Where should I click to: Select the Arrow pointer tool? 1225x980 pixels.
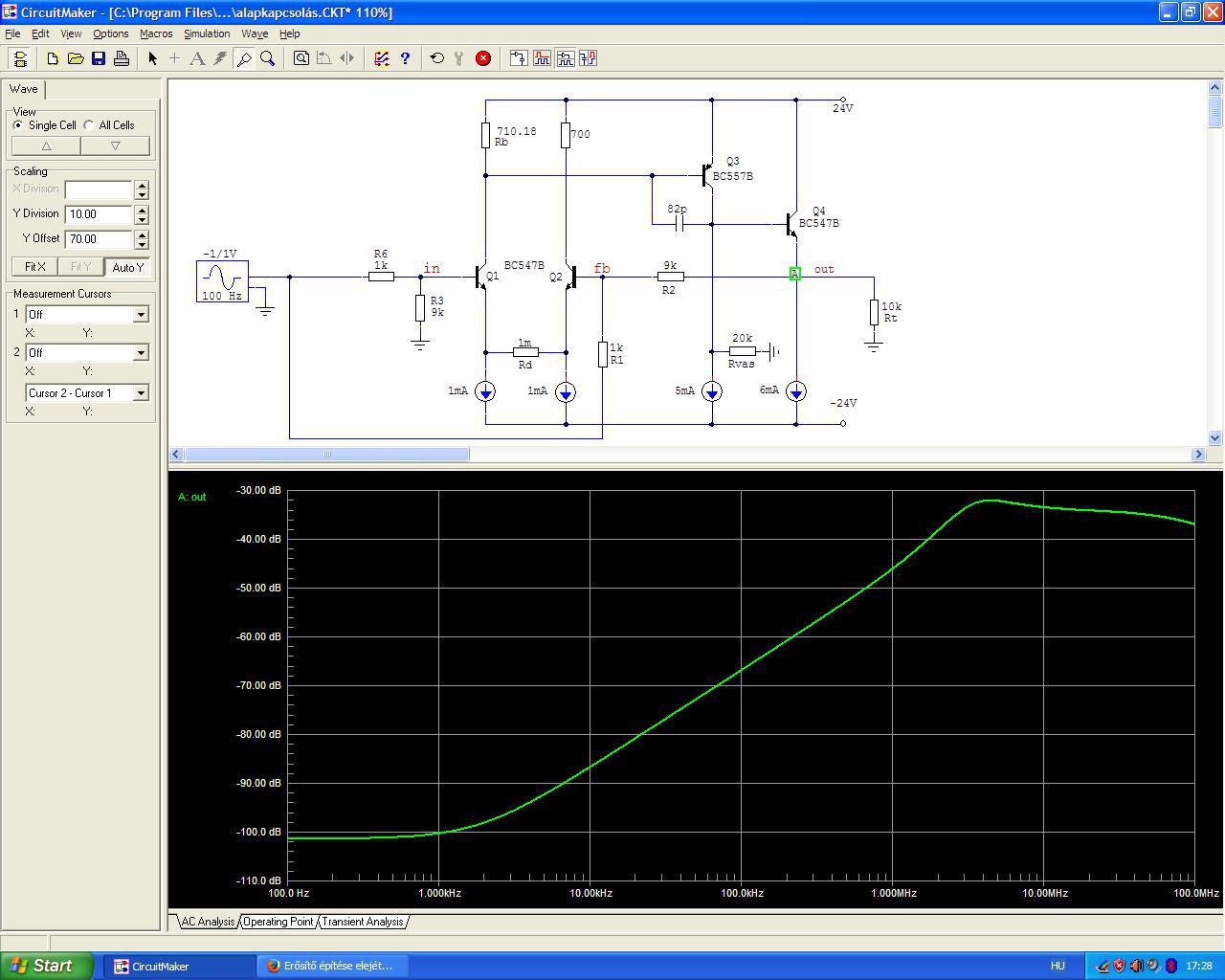tap(152, 58)
